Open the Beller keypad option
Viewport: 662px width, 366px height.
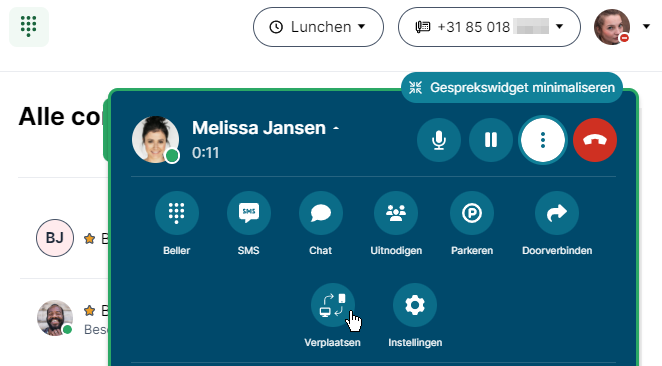point(176,213)
